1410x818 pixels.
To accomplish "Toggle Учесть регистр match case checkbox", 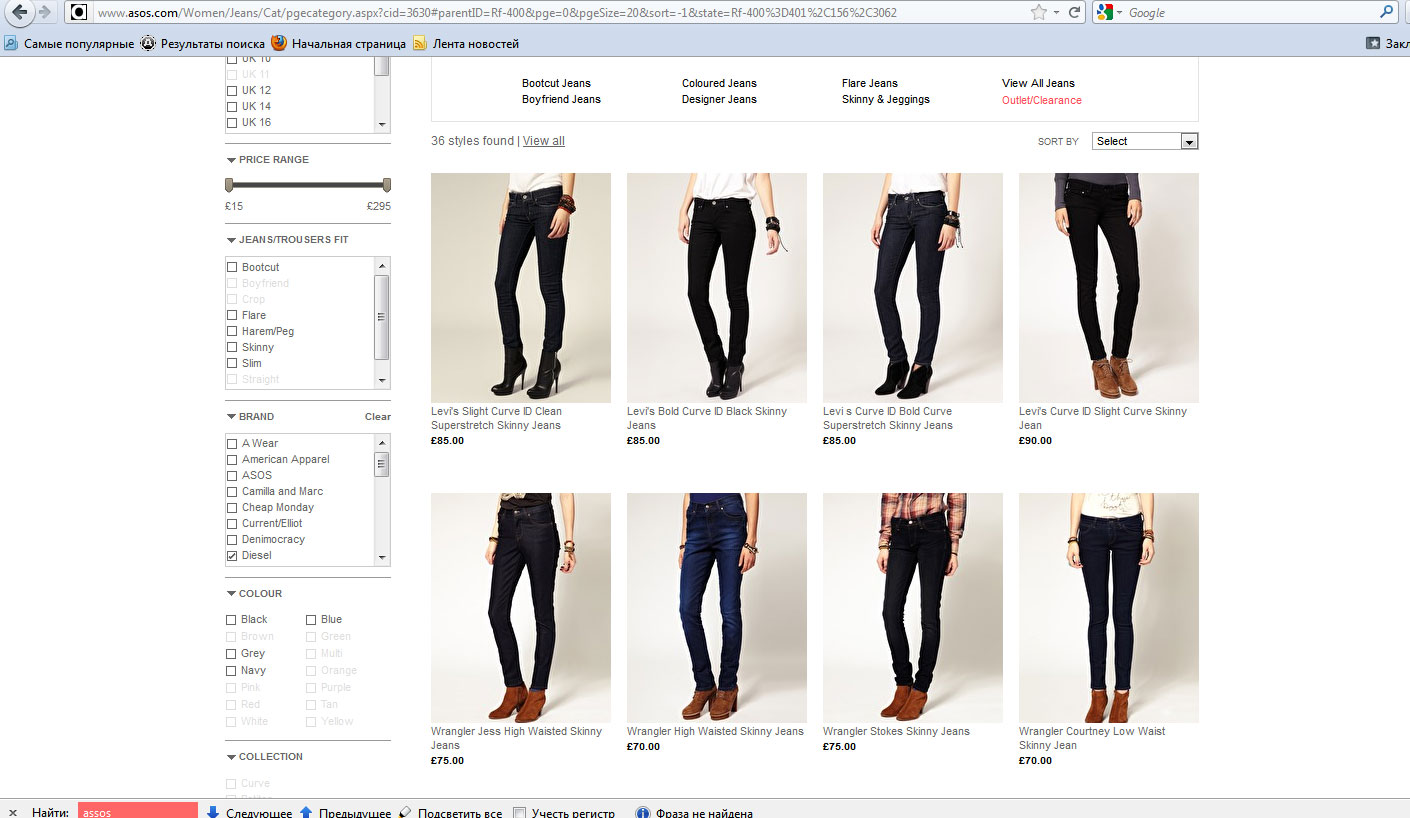I will coord(519,812).
